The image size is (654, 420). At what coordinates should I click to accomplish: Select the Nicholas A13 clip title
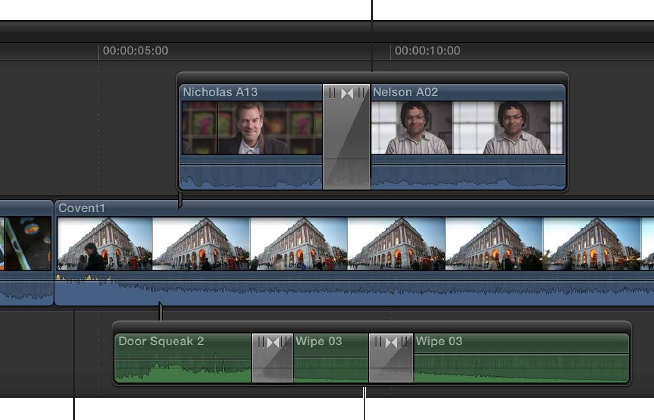tap(220, 92)
